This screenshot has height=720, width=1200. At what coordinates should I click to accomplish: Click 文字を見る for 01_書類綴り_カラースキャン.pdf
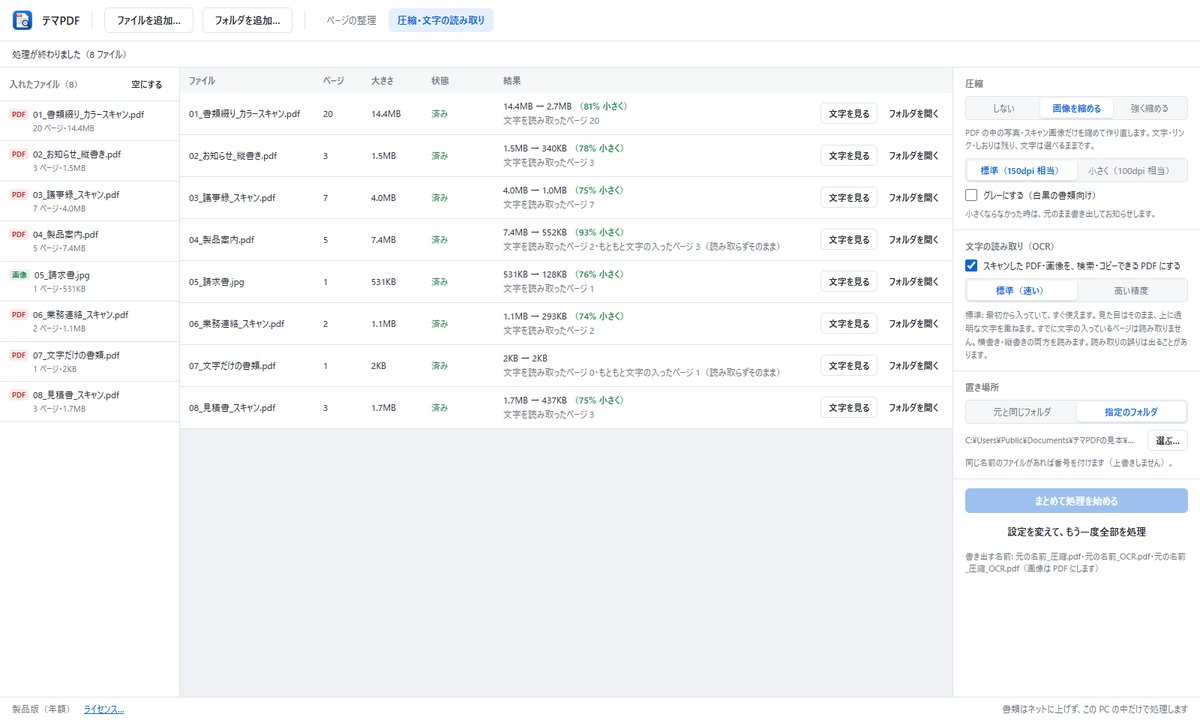tap(849, 114)
